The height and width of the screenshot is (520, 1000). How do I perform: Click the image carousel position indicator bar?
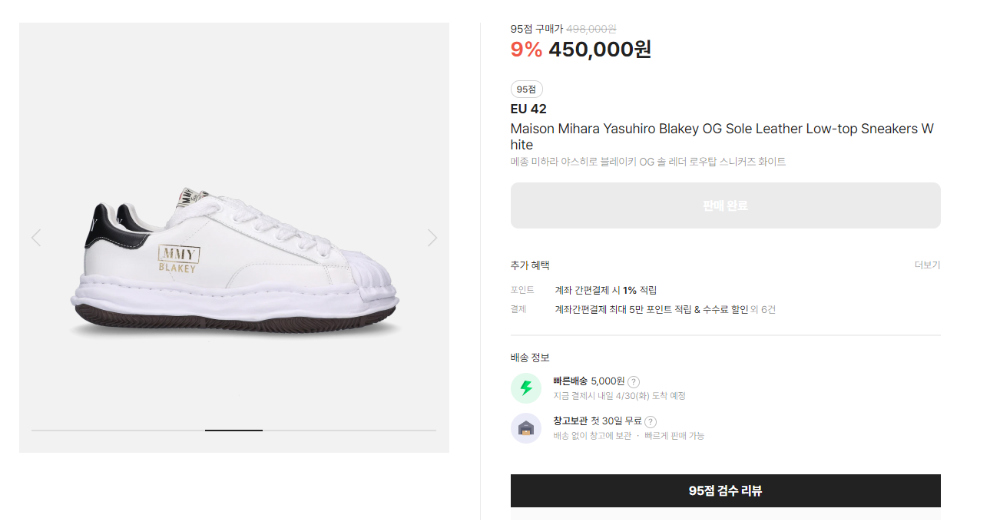pyautogui.click(x=234, y=430)
